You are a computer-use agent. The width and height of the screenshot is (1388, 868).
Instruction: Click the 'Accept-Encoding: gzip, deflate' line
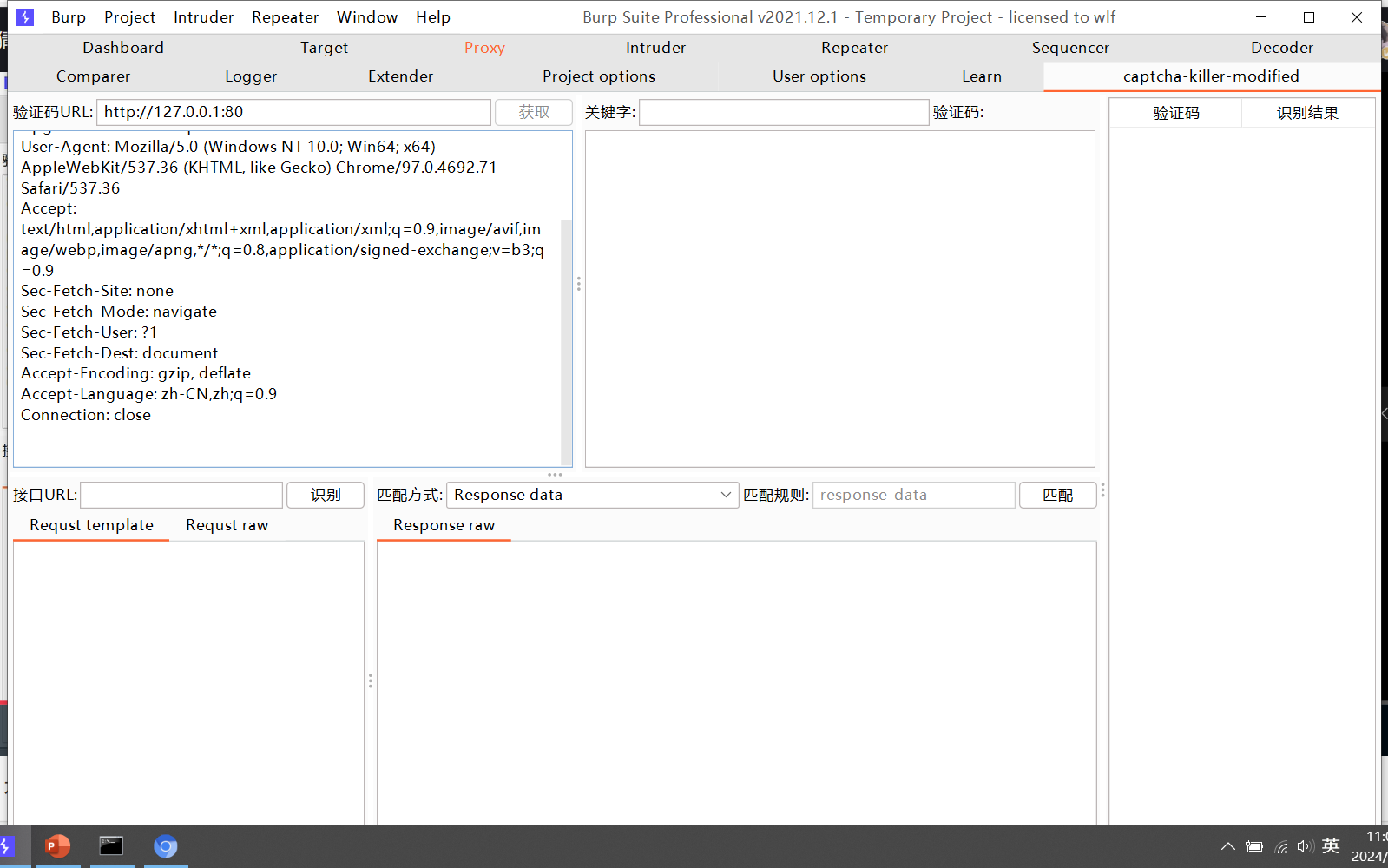(x=136, y=373)
